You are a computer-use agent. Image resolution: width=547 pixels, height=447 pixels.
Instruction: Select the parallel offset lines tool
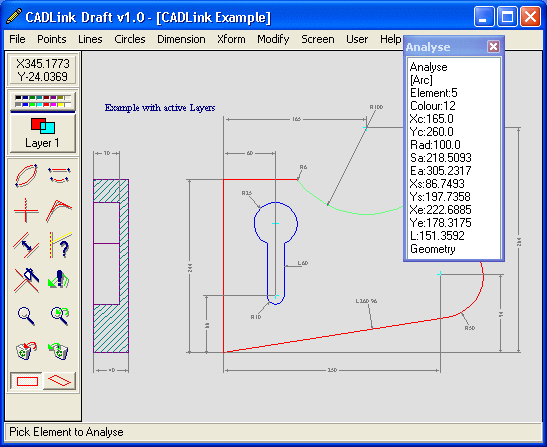pos(26,245)
